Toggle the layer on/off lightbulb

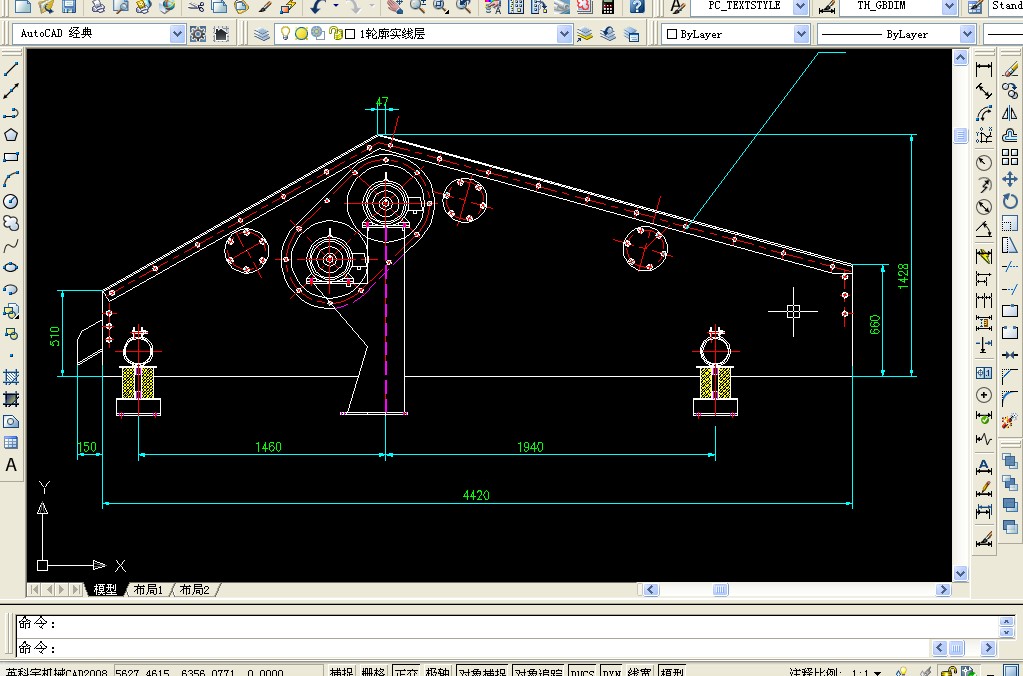point(285,33)
